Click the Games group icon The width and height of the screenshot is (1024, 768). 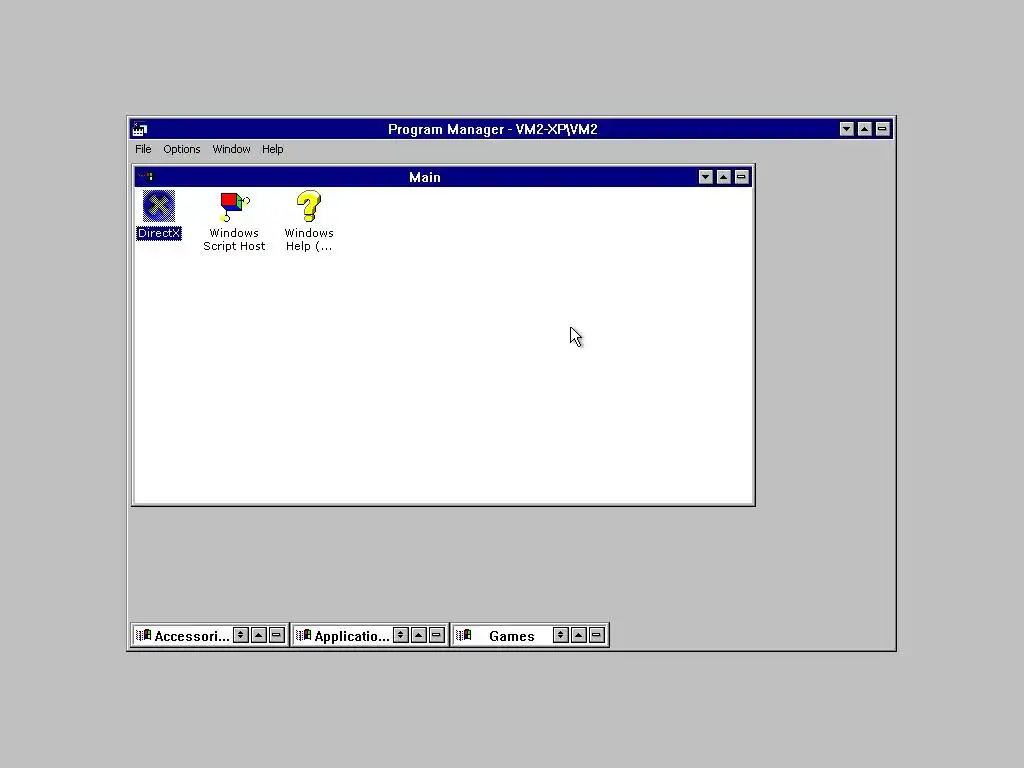pos(464,635)
